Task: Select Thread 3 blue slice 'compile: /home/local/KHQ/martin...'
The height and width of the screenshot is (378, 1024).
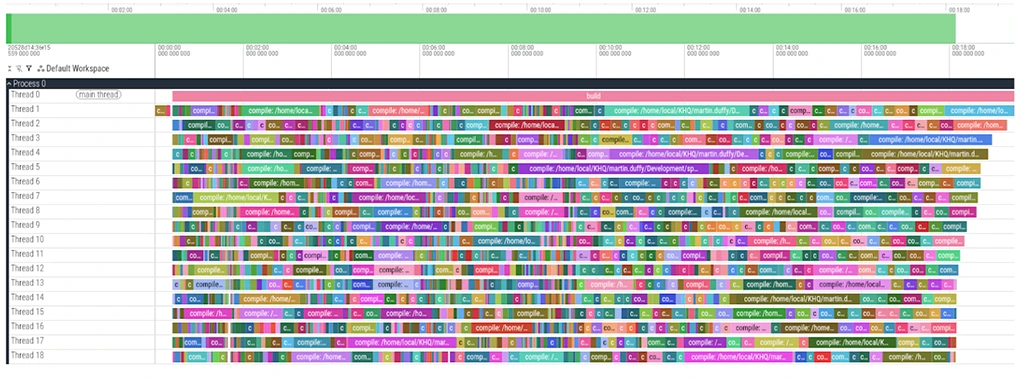Action: click(x=930, y=140)
